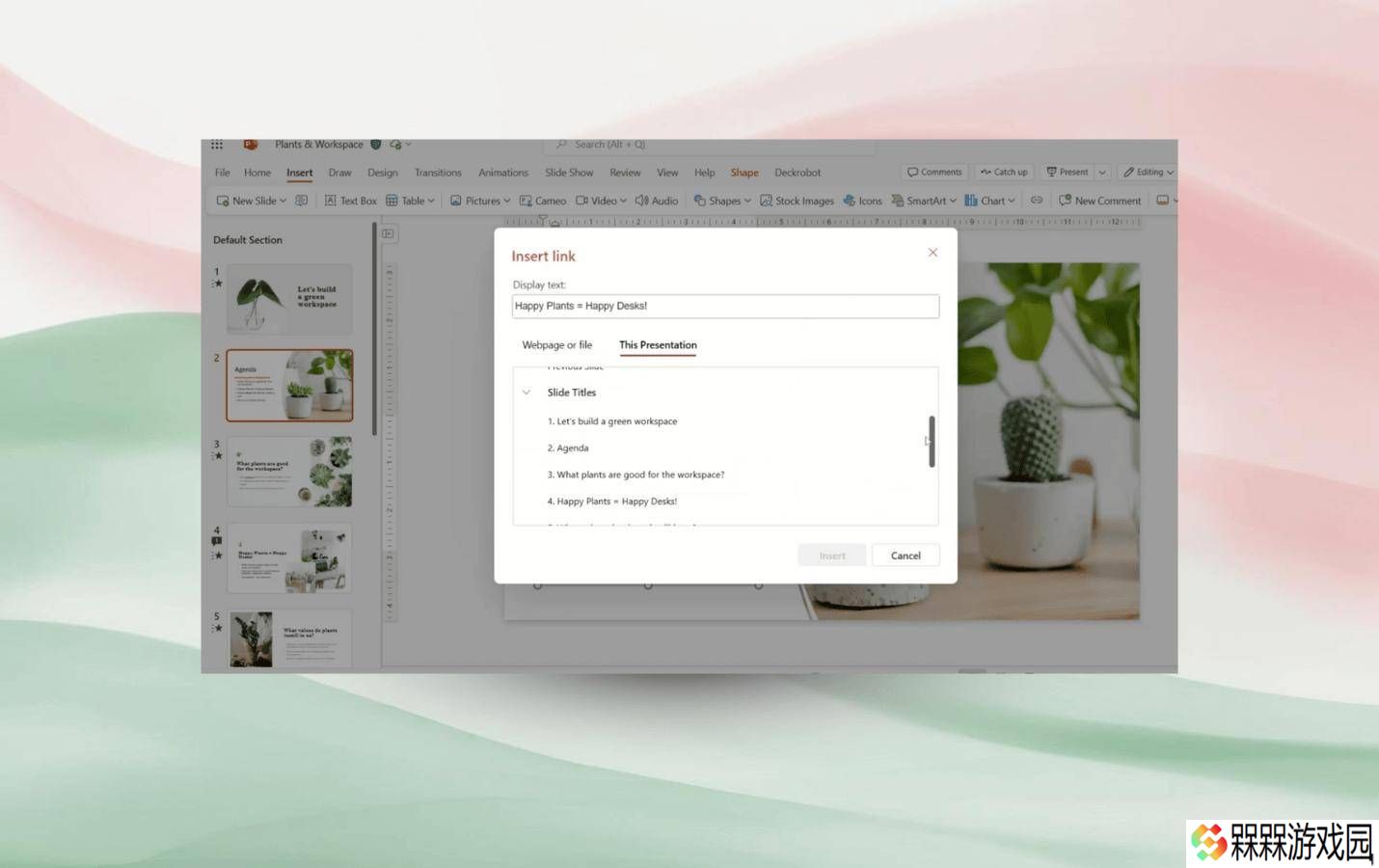Open the File menu
The image size is (1379, 868).
[222, 173]
